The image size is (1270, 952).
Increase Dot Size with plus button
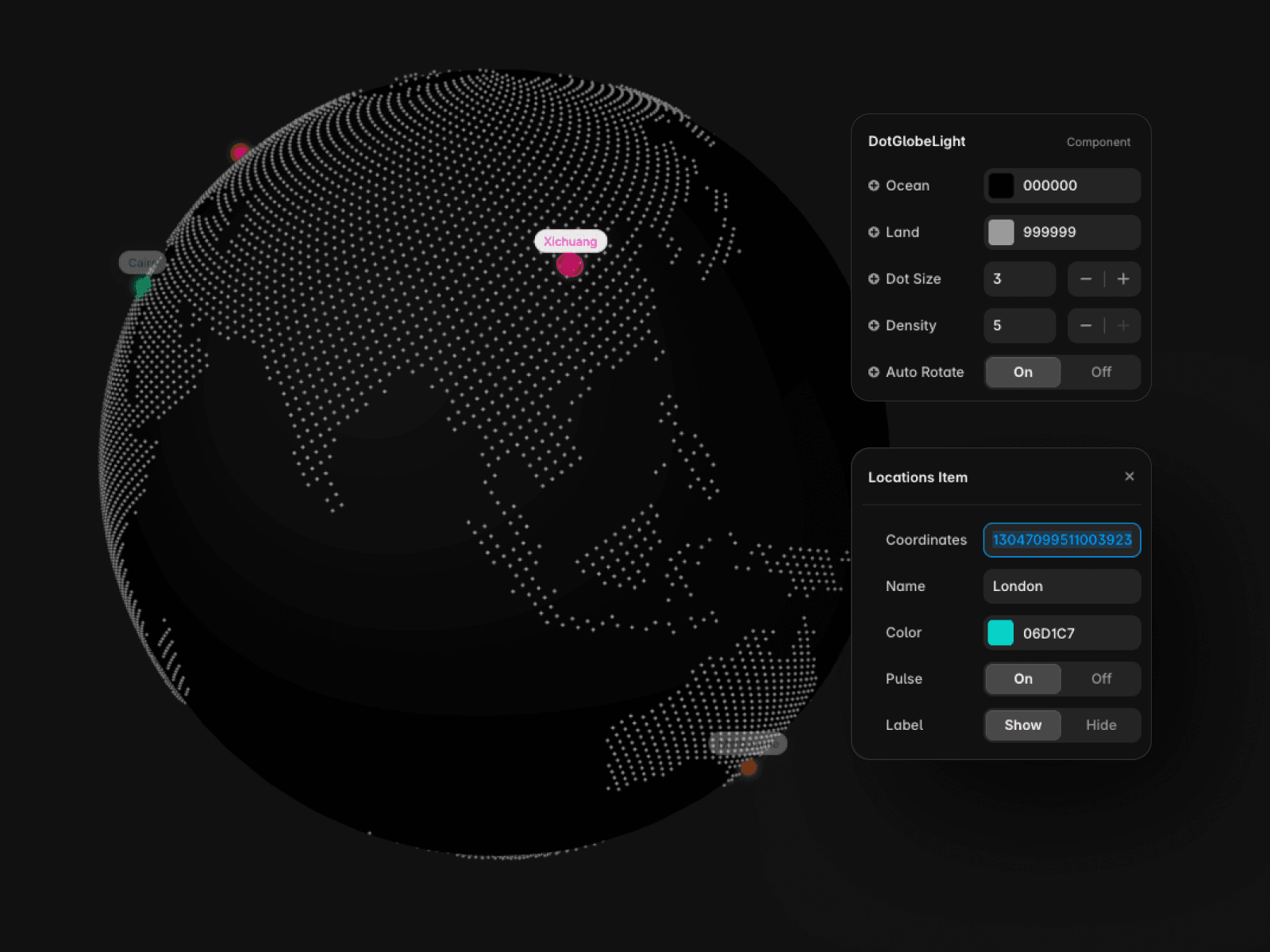(1123, 279)
